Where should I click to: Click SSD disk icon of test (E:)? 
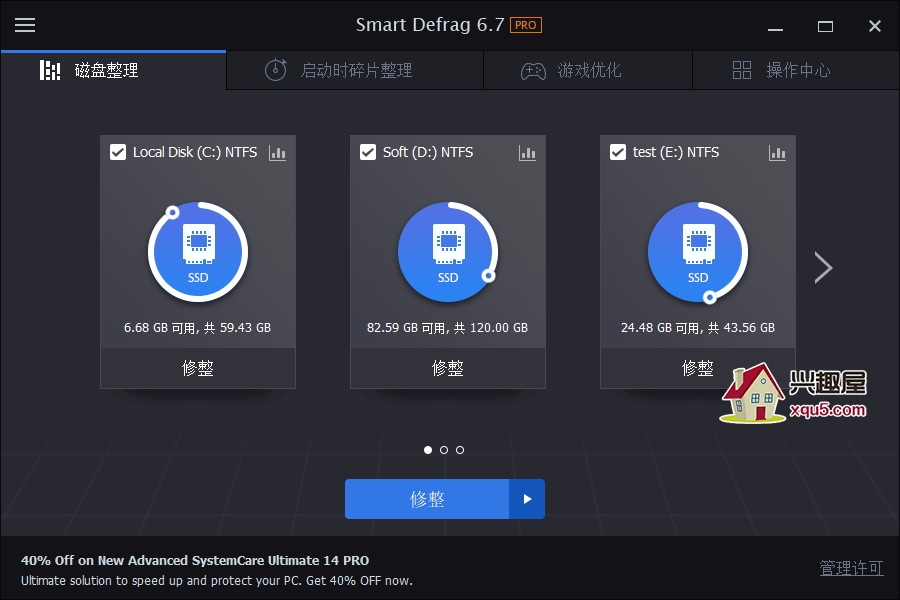coord(698,252)
